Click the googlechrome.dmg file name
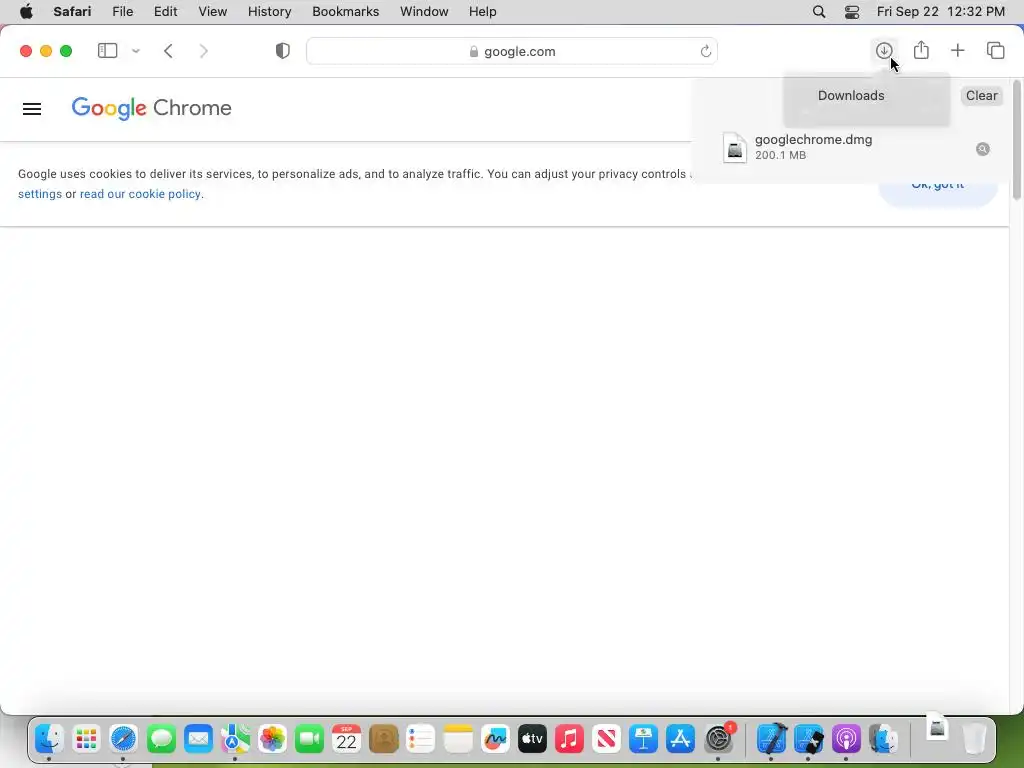Viewport: 1024px width, 768px height. [813, 139]
